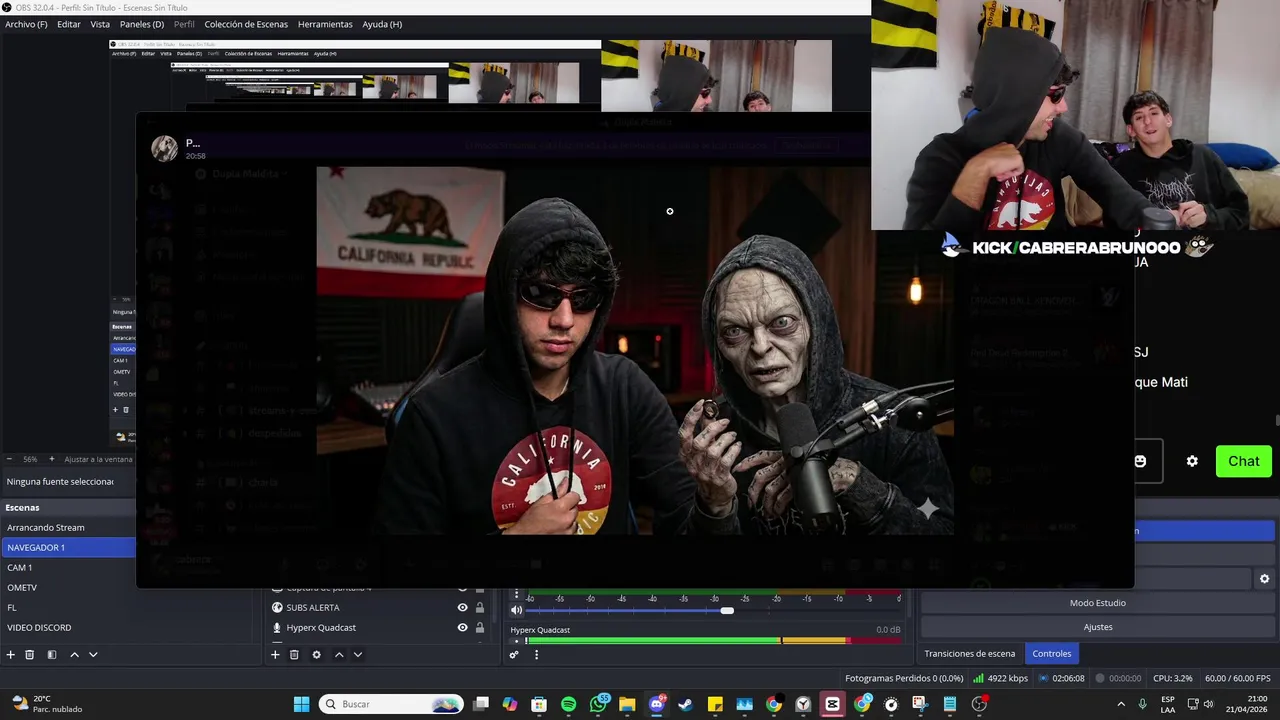Screen dimensions: 1280x720
Task: Toggle visibility of SUBS ALERTA source
Action: (x=462, y=607)
